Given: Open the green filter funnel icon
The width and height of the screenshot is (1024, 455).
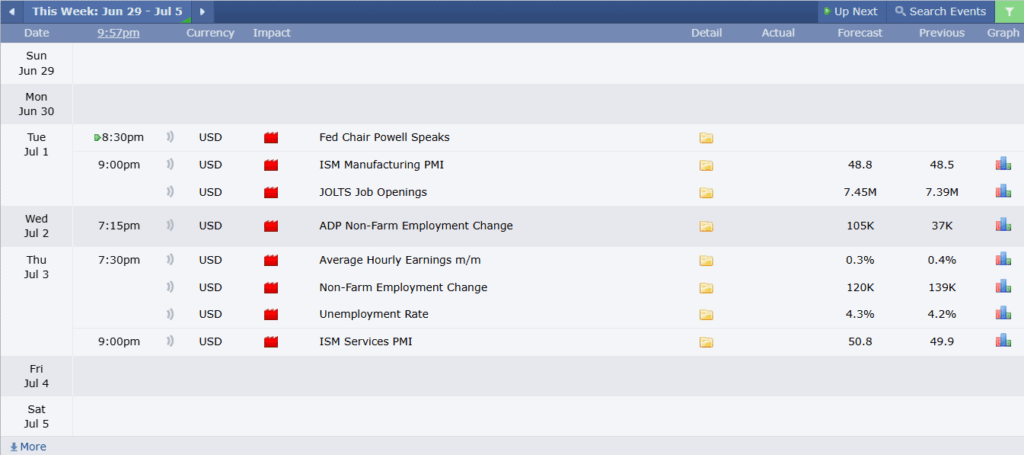Looking at the screenshot, I should pyautogui.click(x=1009, y=12).
